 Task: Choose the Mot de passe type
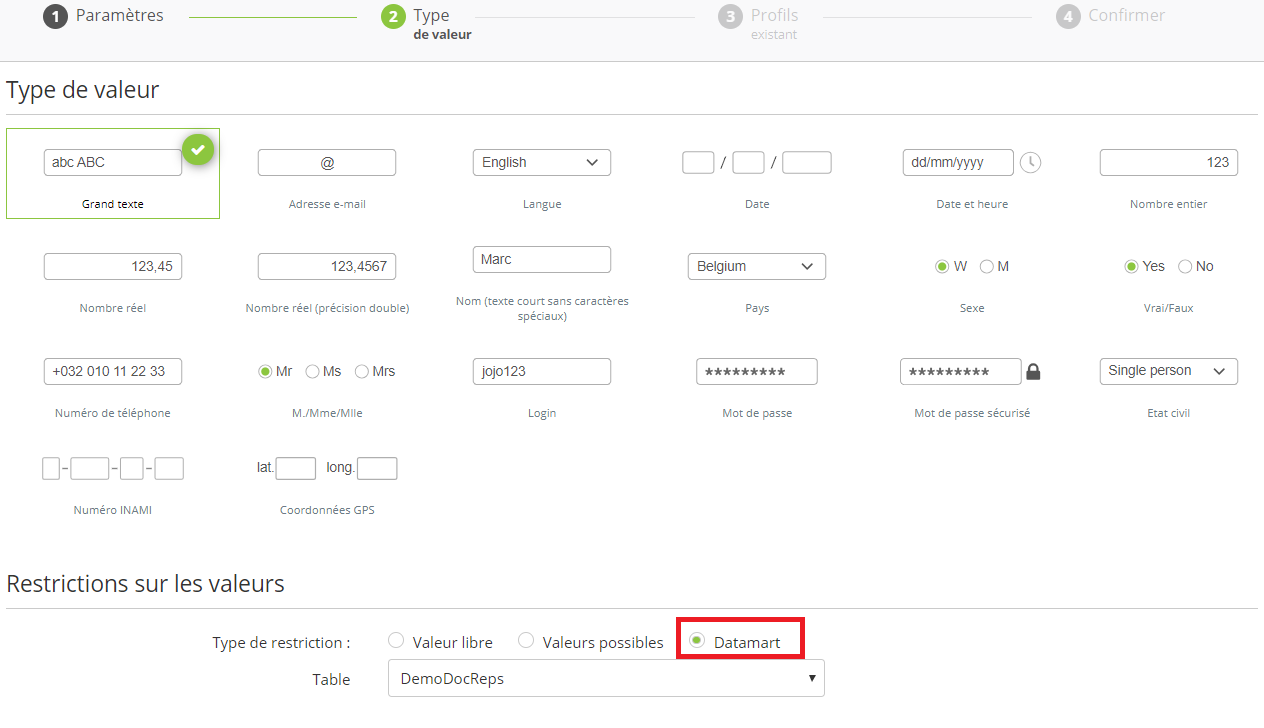pyautogui.click(x=756, y=372)
